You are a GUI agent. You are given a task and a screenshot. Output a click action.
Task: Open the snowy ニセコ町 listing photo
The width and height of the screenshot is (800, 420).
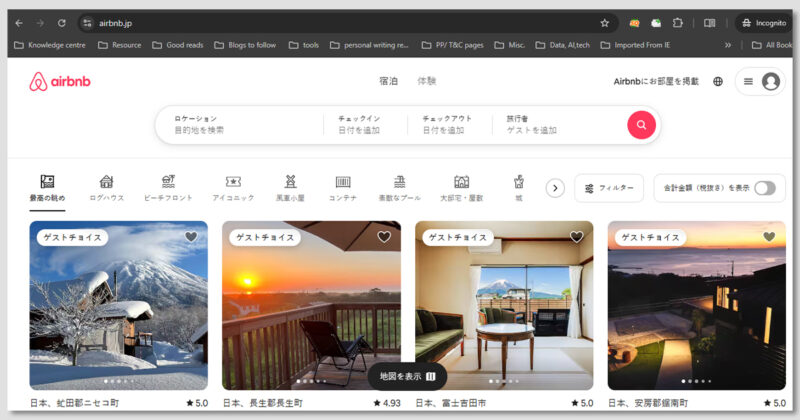click(x=118, y=305)
